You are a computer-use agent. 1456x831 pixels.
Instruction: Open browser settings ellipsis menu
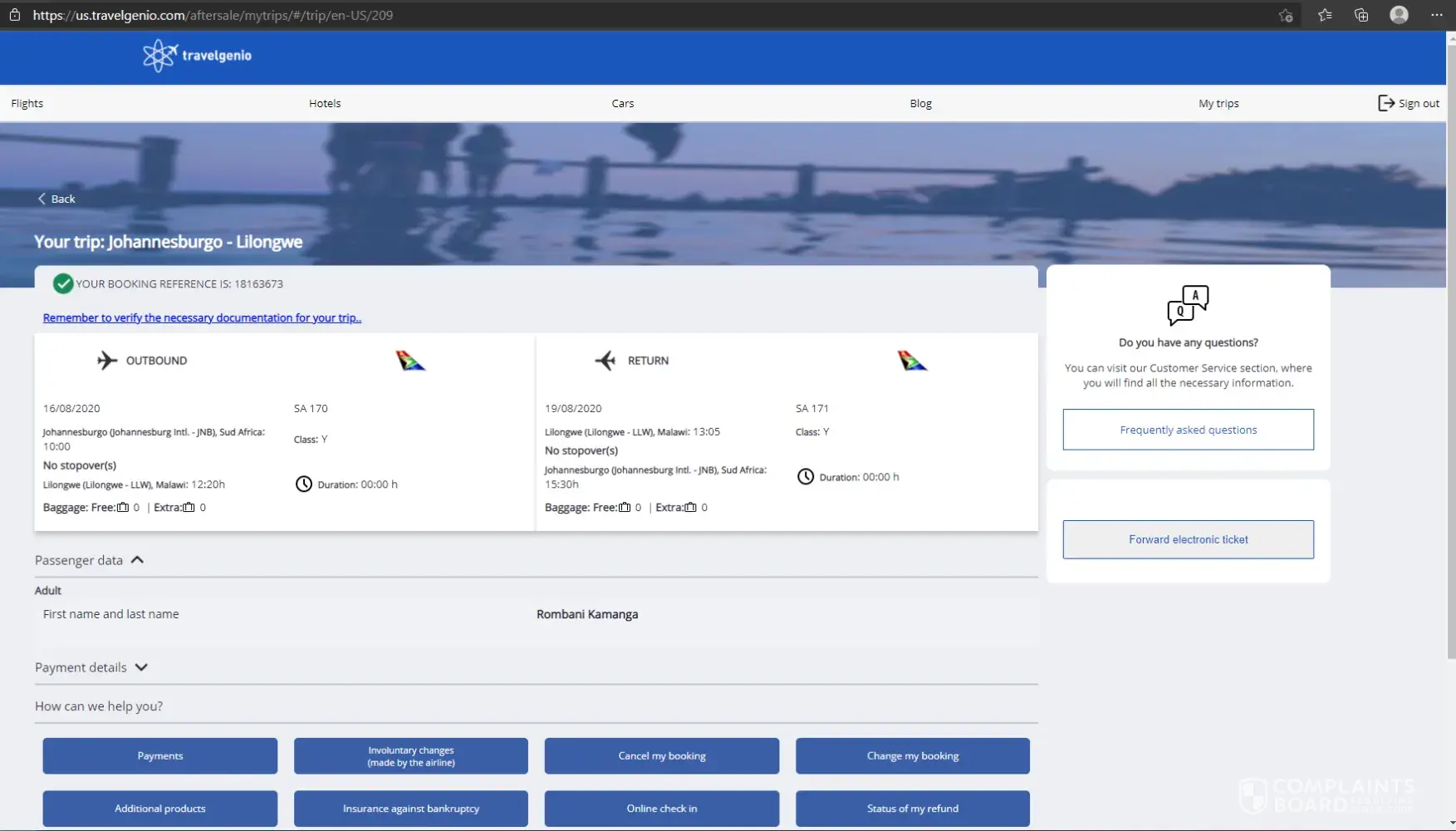(1436, 15)
